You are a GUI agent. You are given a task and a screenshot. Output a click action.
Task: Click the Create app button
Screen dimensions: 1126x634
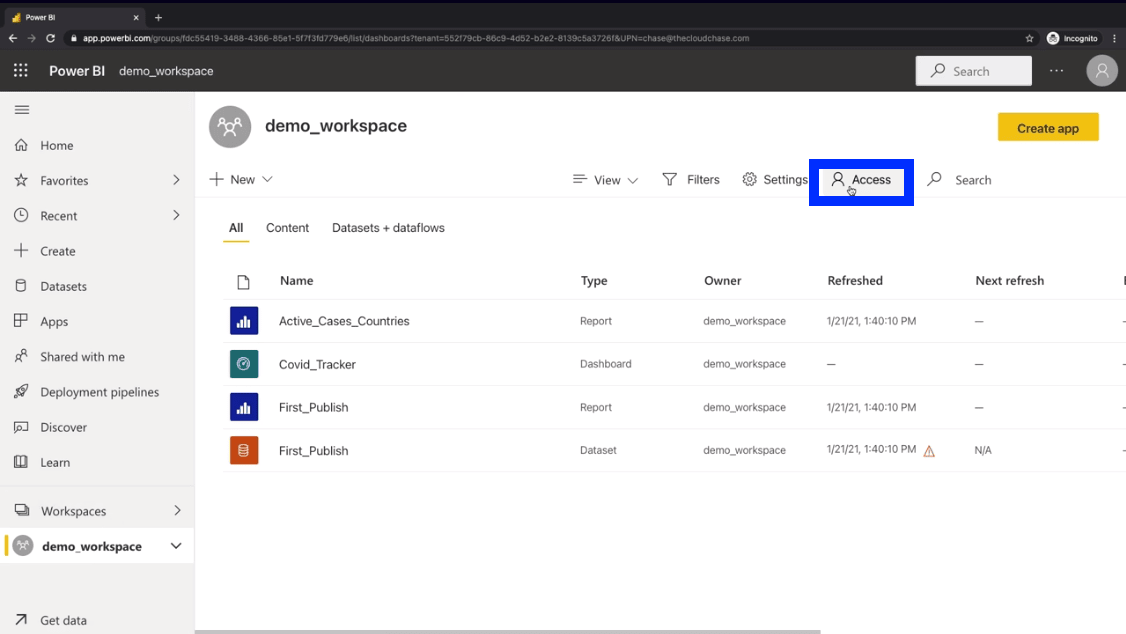(1048, 127)
